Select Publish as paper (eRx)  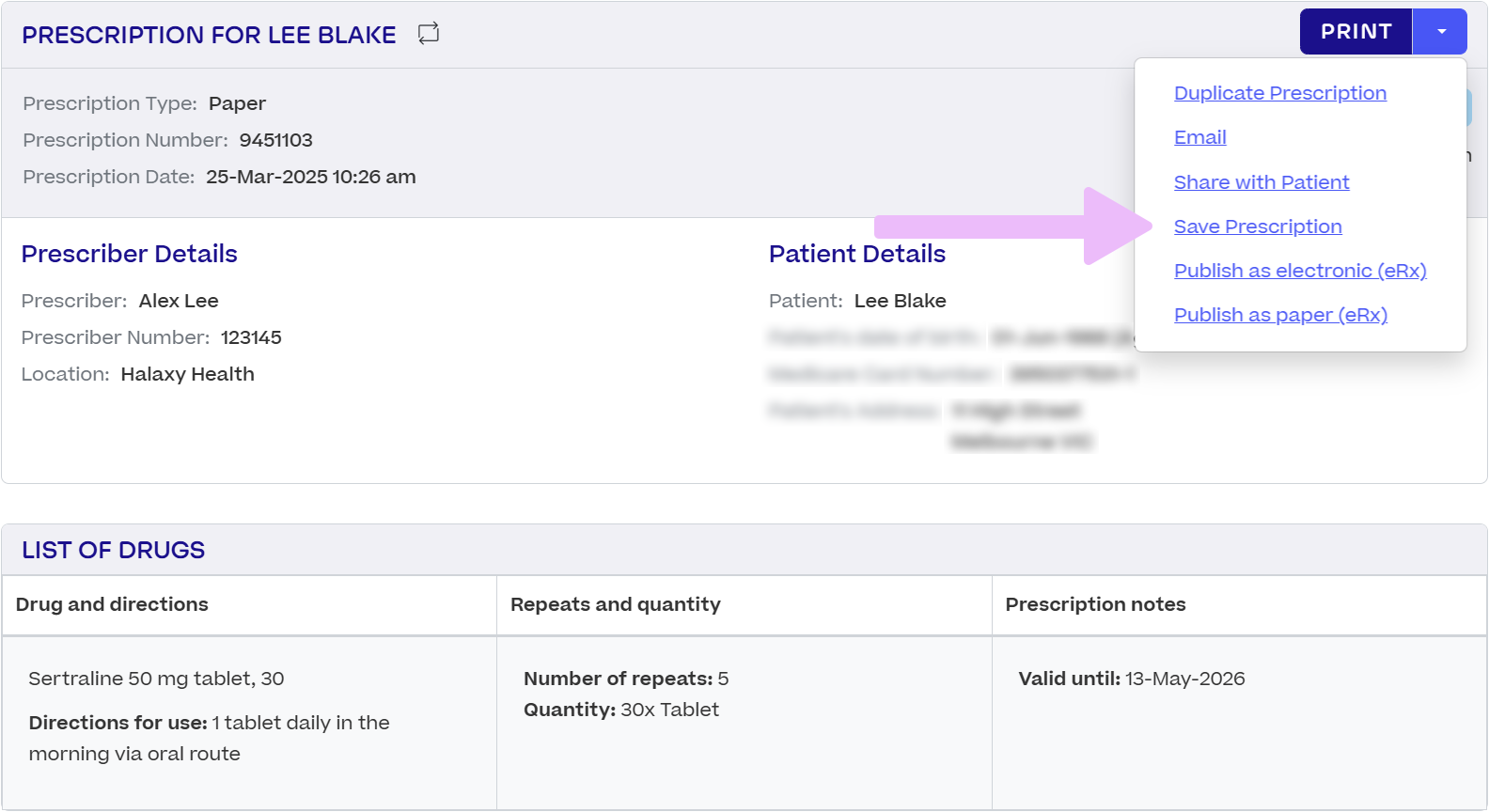pos(1279,315)
